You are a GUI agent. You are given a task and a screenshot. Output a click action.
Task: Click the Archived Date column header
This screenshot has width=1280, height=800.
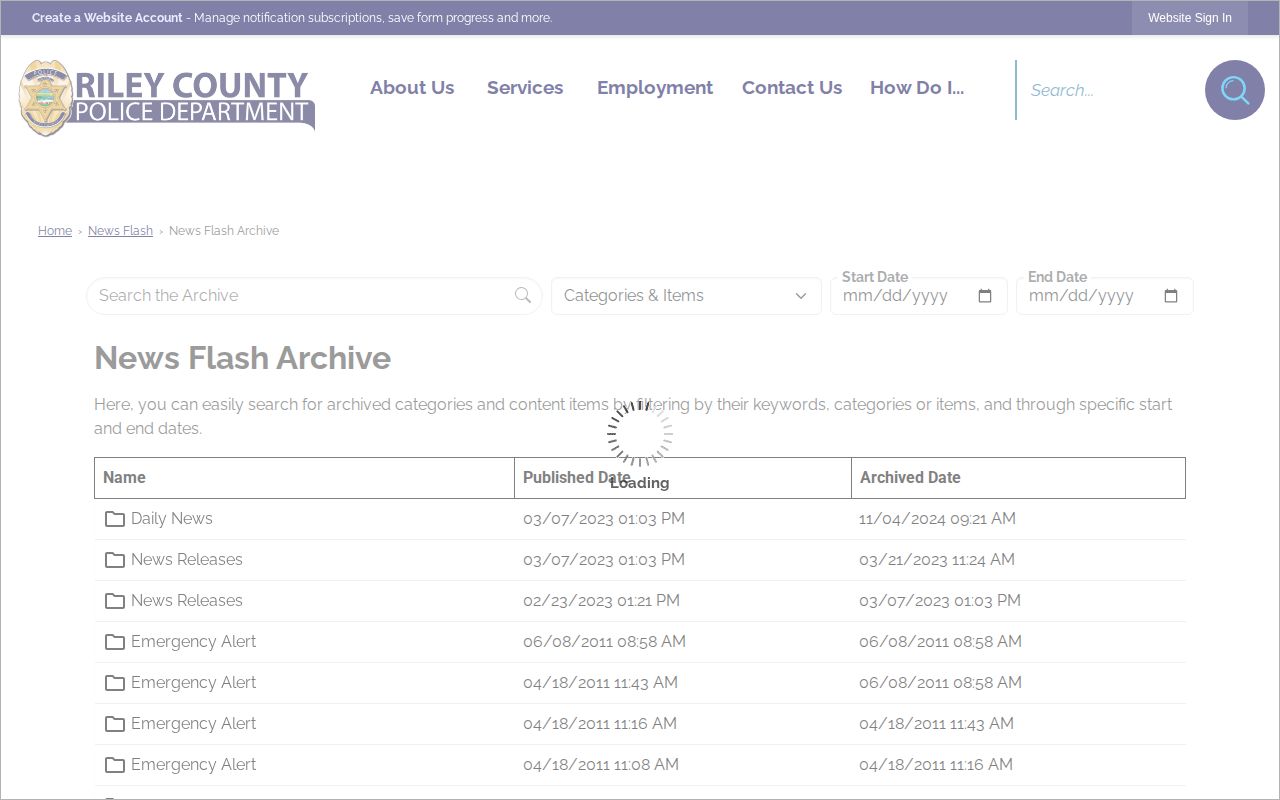tap(1018, 478)
